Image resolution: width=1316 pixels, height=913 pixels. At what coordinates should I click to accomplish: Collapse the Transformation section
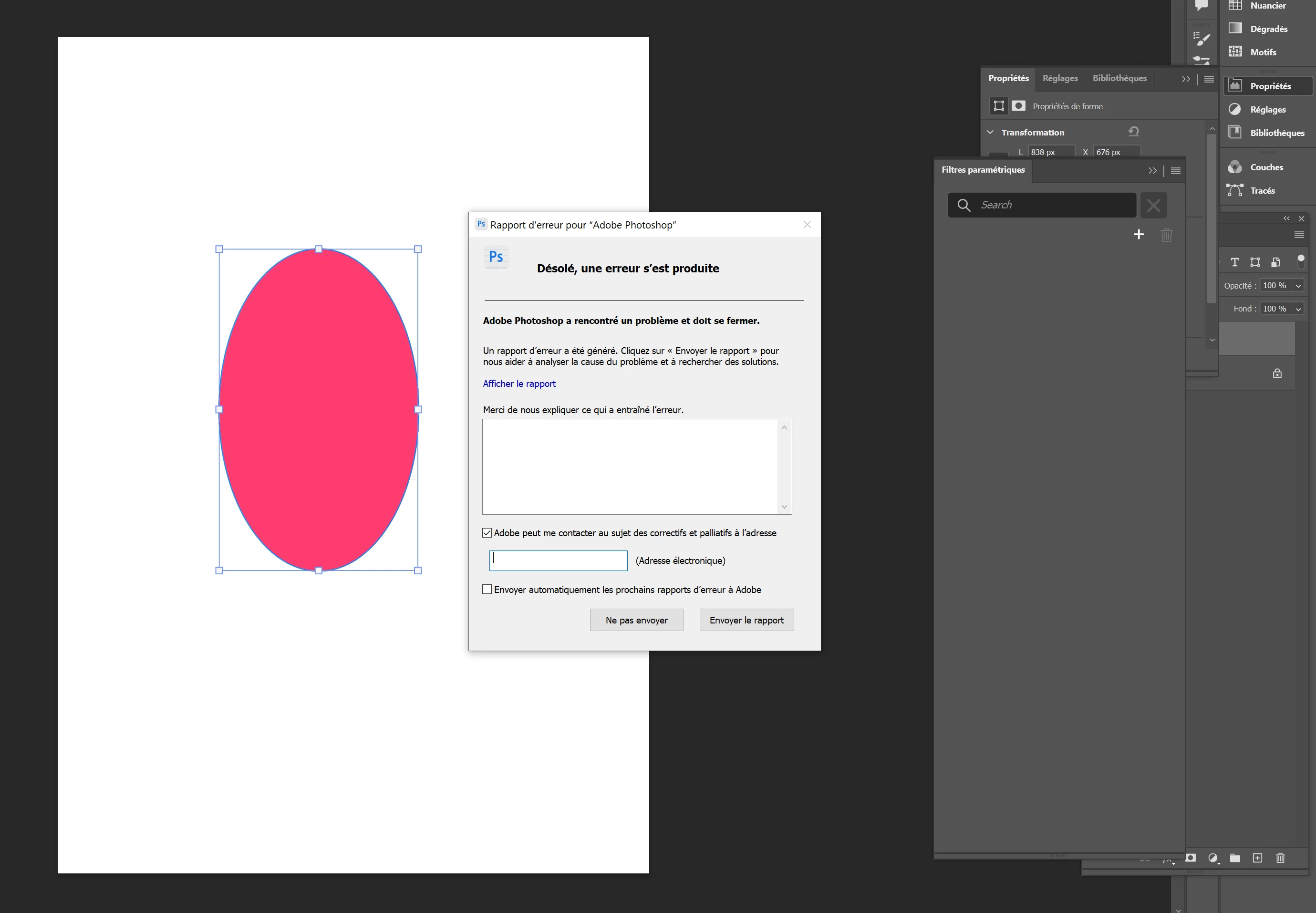(x=990, y=132)
